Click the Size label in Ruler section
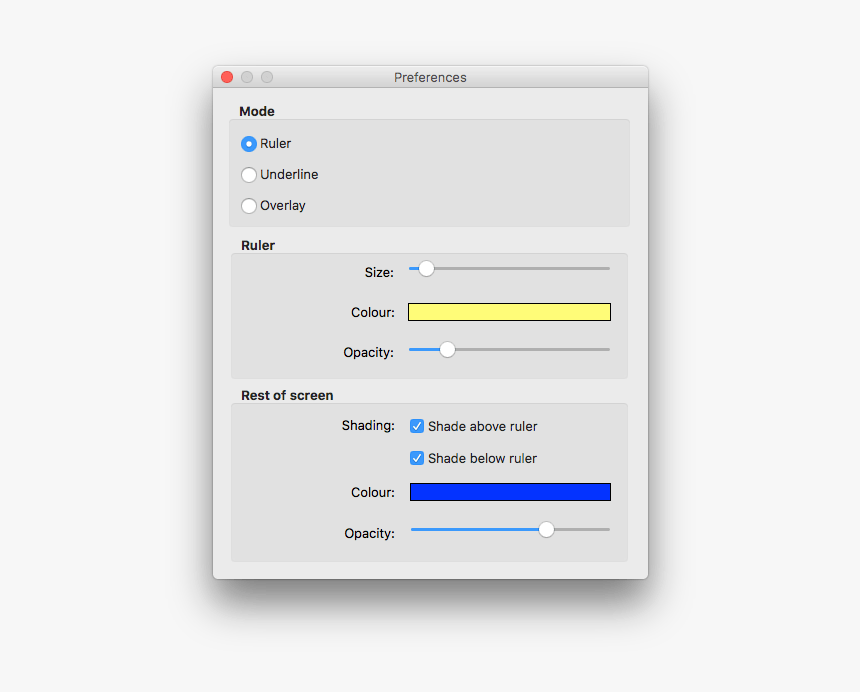 [x=379, y=272]
